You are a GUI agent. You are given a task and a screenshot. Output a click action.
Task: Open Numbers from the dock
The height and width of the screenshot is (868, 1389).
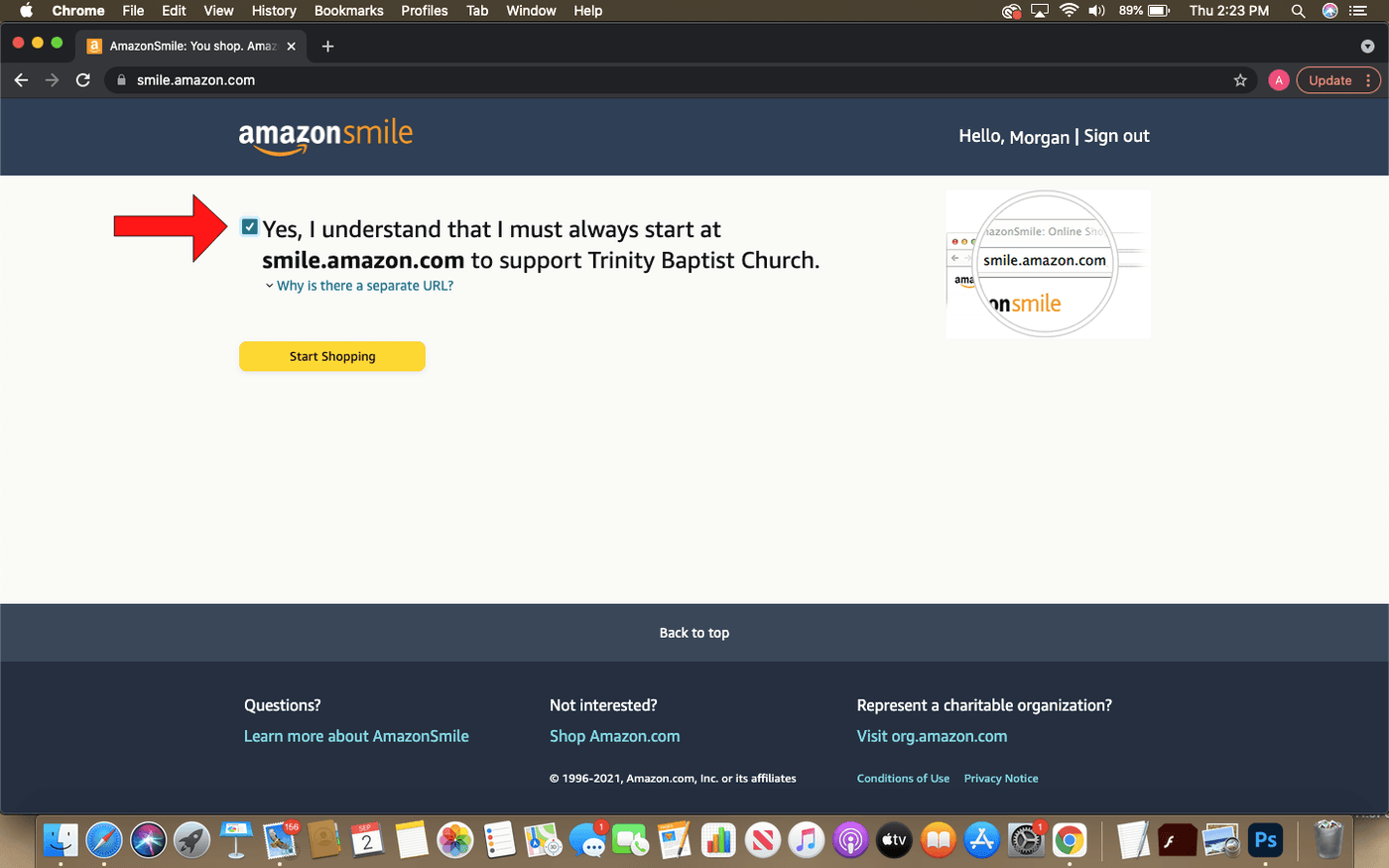click(718, 840)
